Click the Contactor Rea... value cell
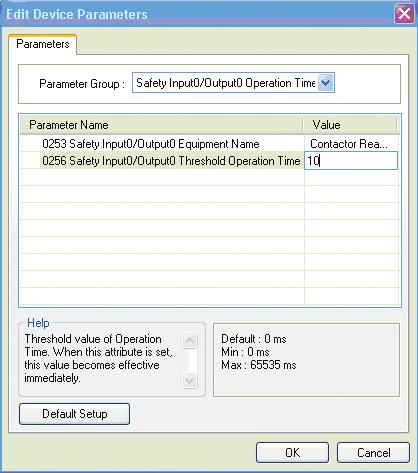 coord(351,144)
